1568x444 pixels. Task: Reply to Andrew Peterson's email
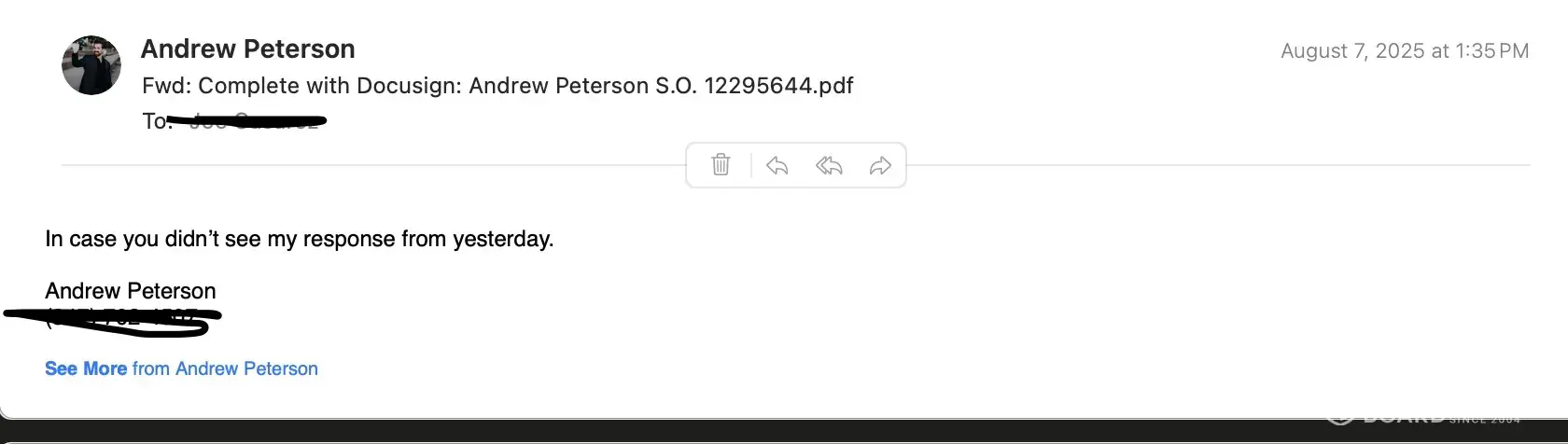(x=777, y=165)
